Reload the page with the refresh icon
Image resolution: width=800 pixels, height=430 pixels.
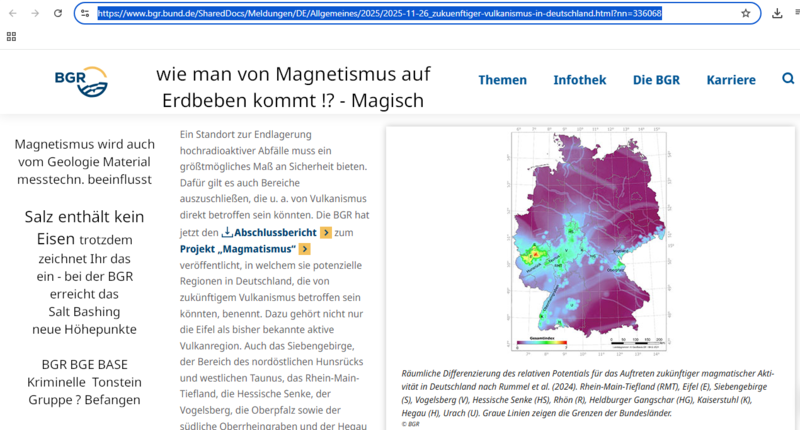click(58, 14)
